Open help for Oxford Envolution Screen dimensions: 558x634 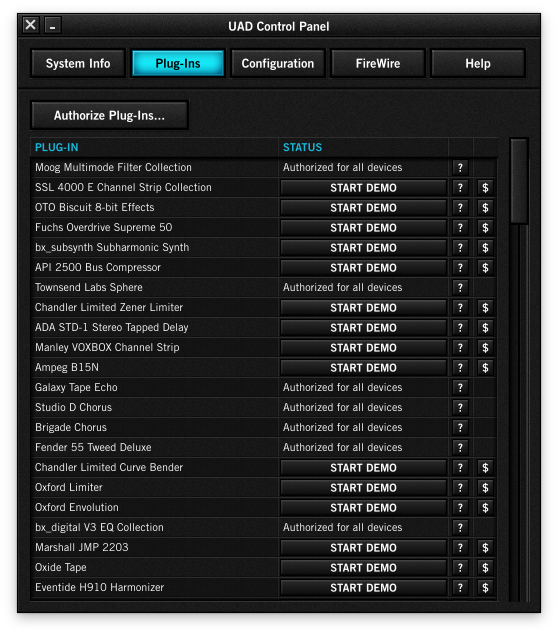click(460, 508)
